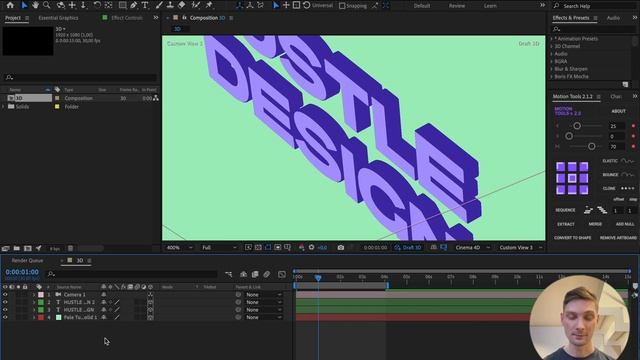
Task: Click the ABOUT button in Motion Tools
Action: pos(618,111)
